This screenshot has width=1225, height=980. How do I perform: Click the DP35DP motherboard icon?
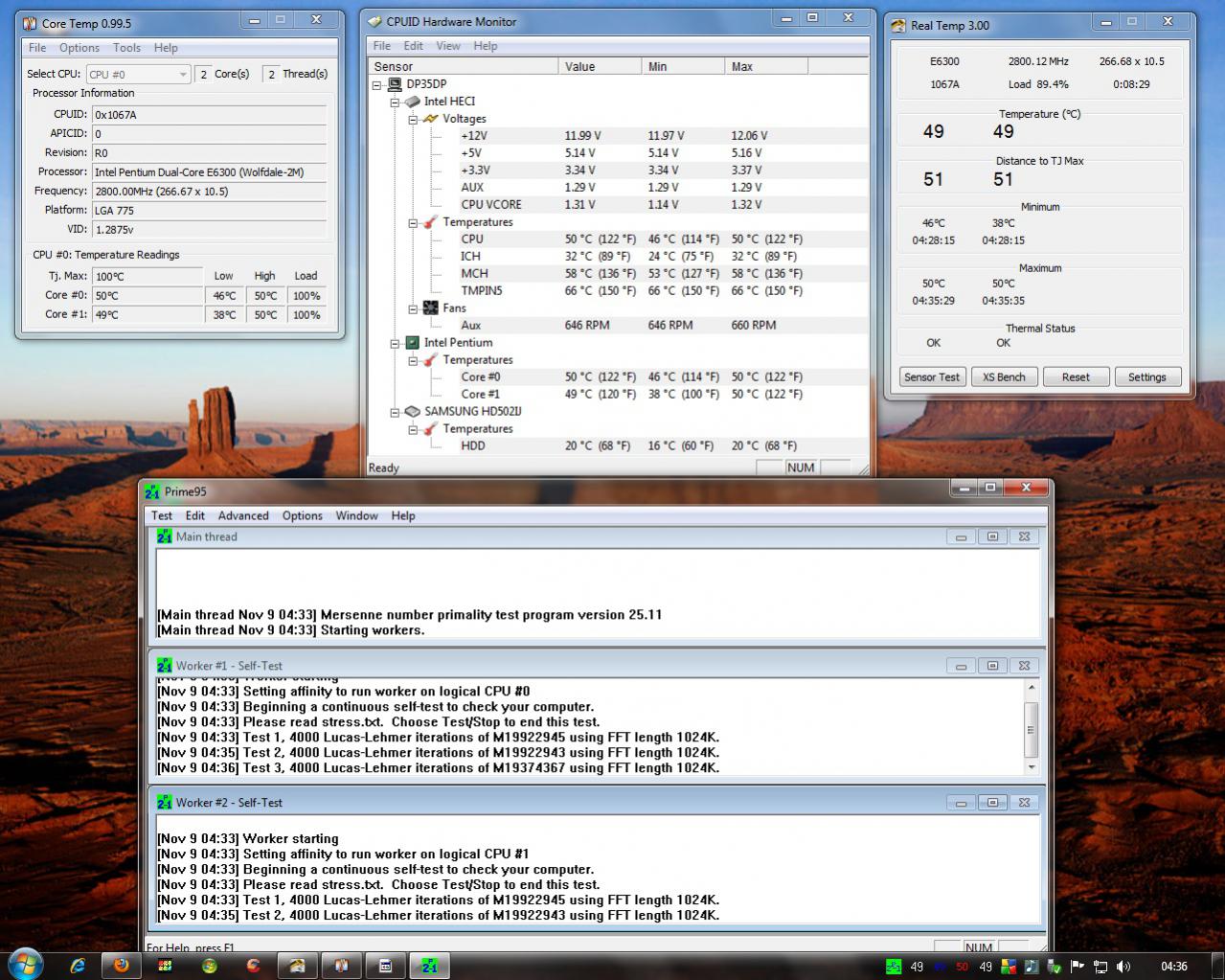pyautogui.click(x=395, y=84)
